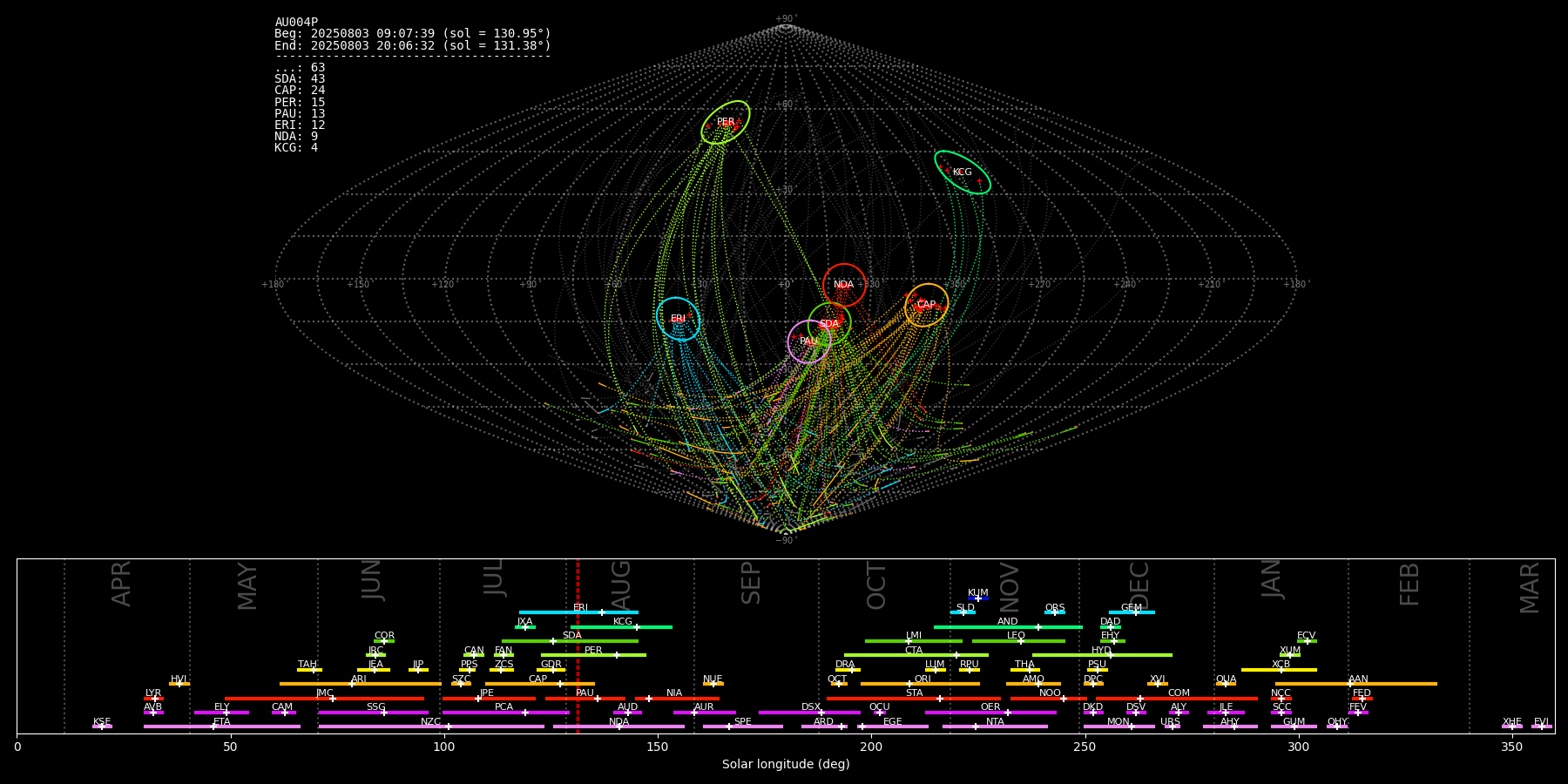Select the PCA purple bar in timeline
This screenshot has width=1568, height=784.
[x=505, y=713]
